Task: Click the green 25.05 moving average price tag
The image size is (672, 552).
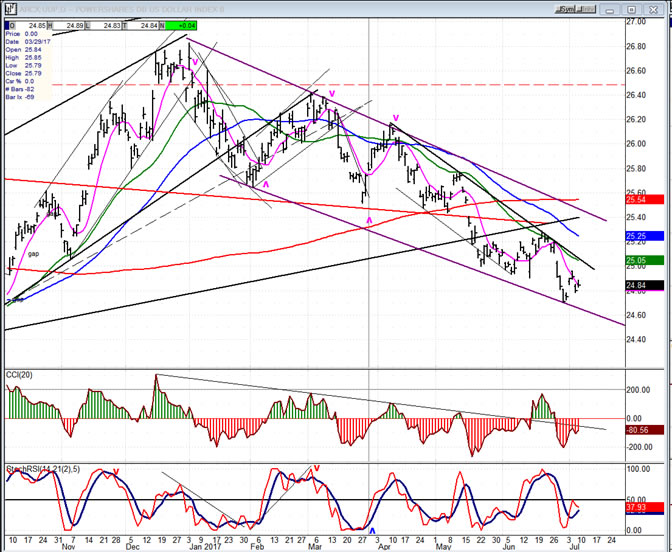Action: tap(645, 260)
